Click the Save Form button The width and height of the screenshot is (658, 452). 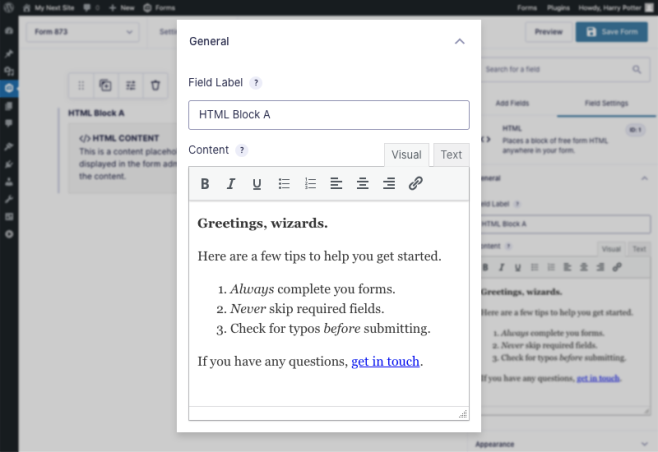tap(611, 32)
